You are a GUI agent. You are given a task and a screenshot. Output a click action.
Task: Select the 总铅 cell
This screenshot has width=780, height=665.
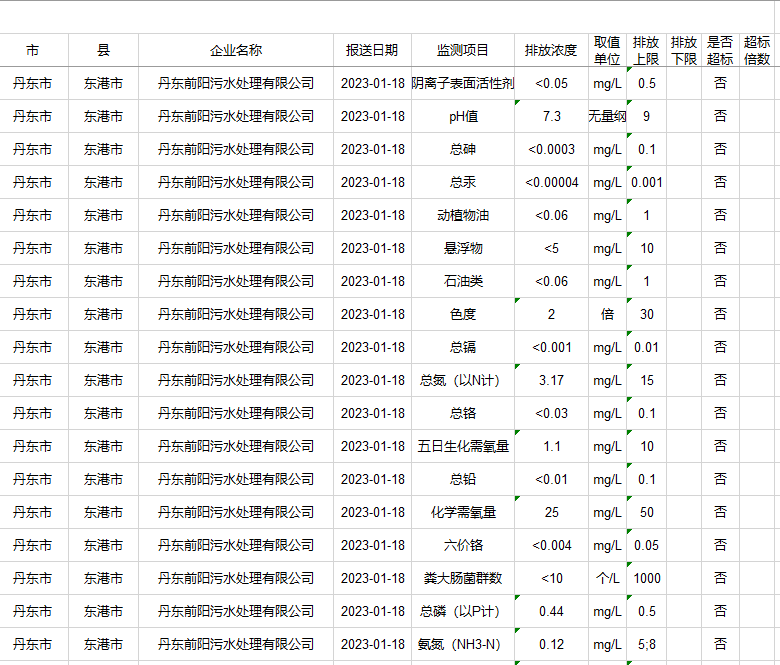(x=463, y=479)
